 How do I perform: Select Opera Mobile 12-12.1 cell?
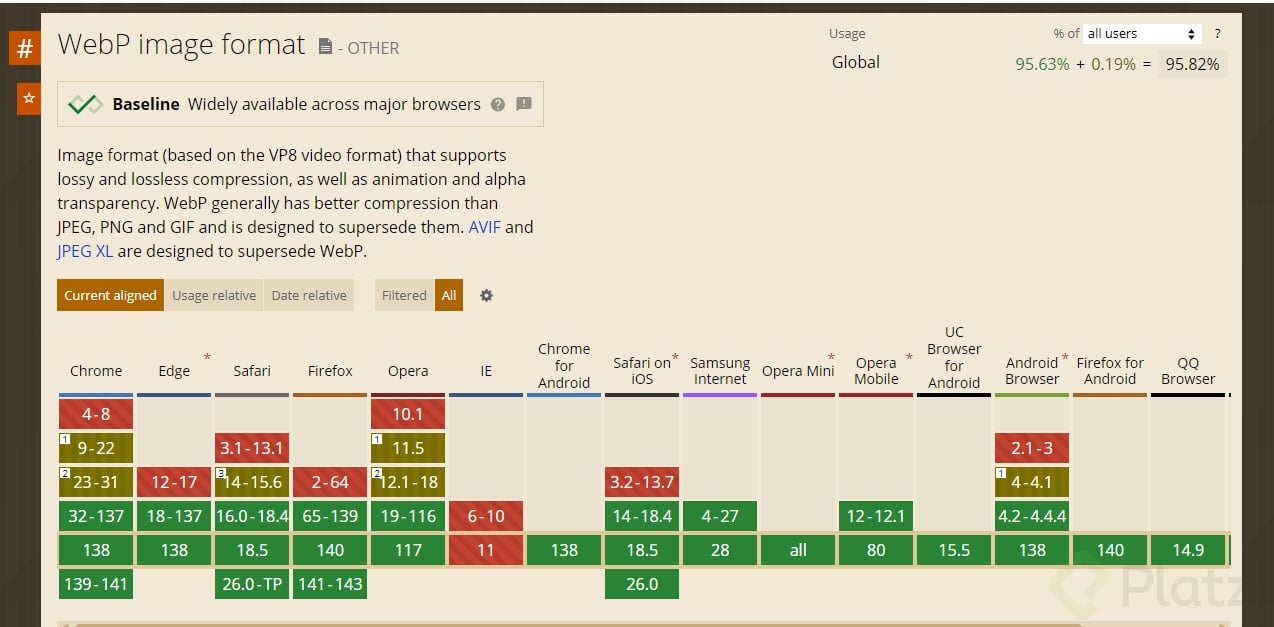876,516
